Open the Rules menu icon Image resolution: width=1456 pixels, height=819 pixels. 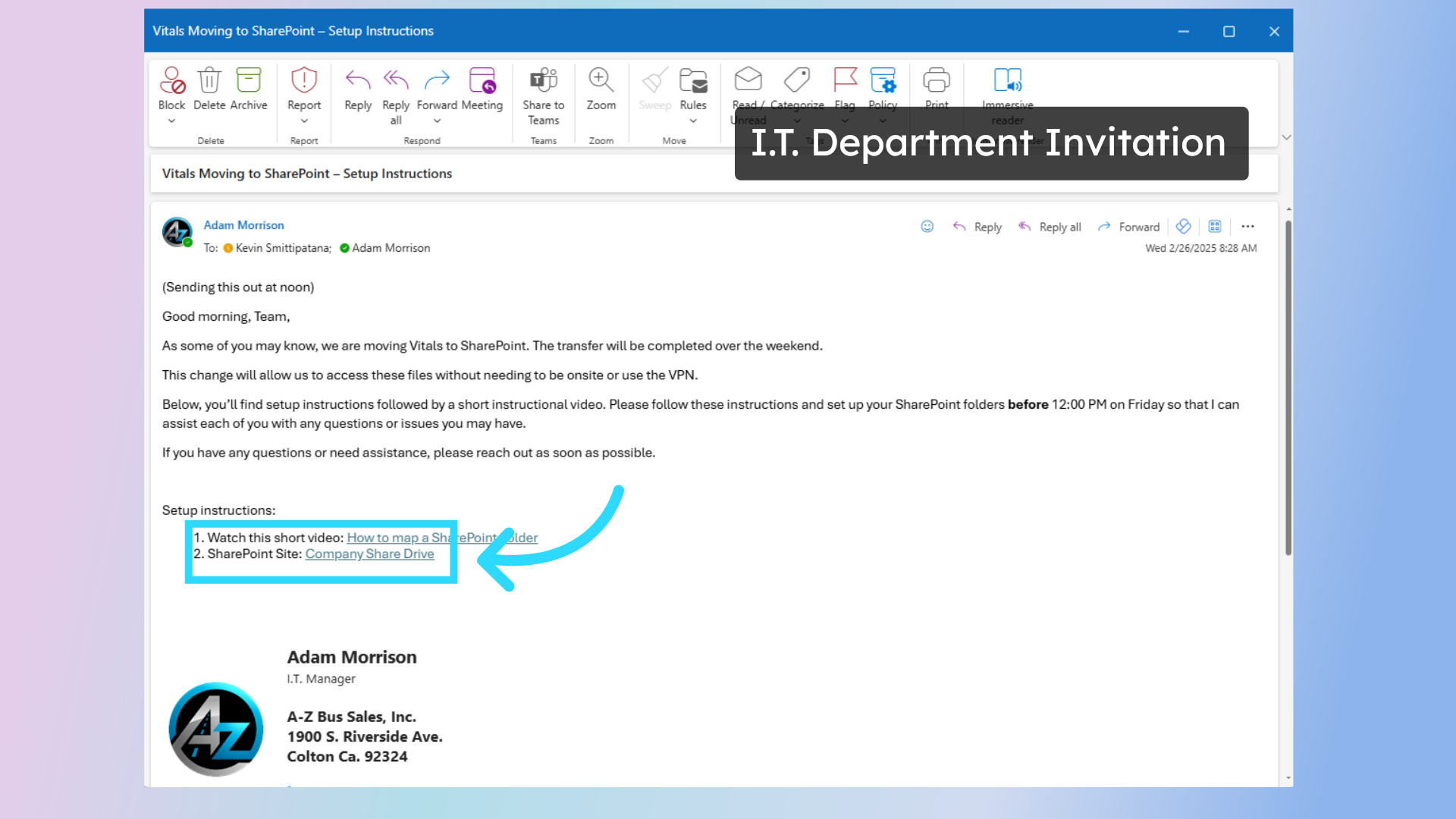coord(693,80)
